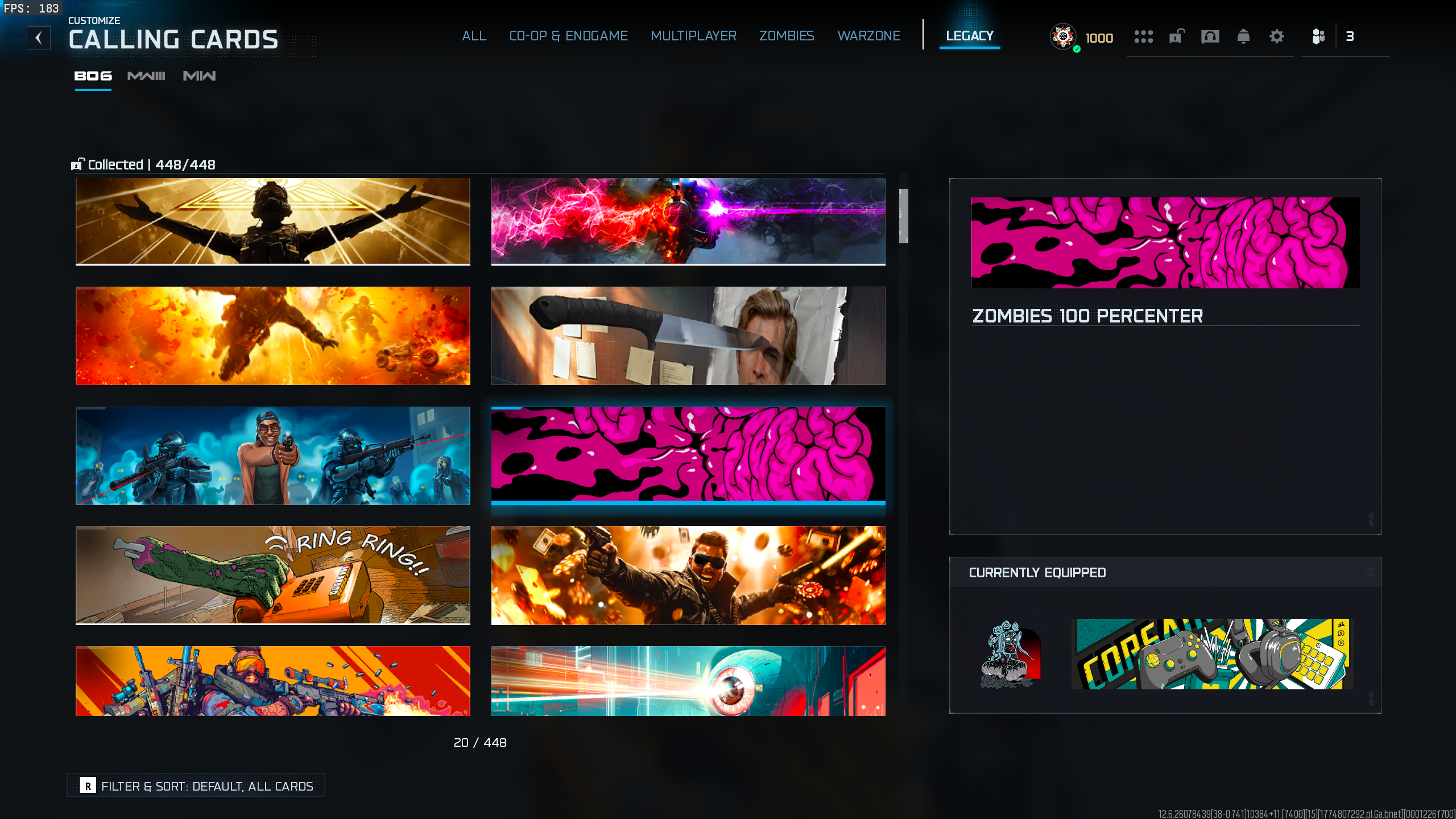Click the 'CURRENTLY EQUIPPED' header

coord(1037,573)
